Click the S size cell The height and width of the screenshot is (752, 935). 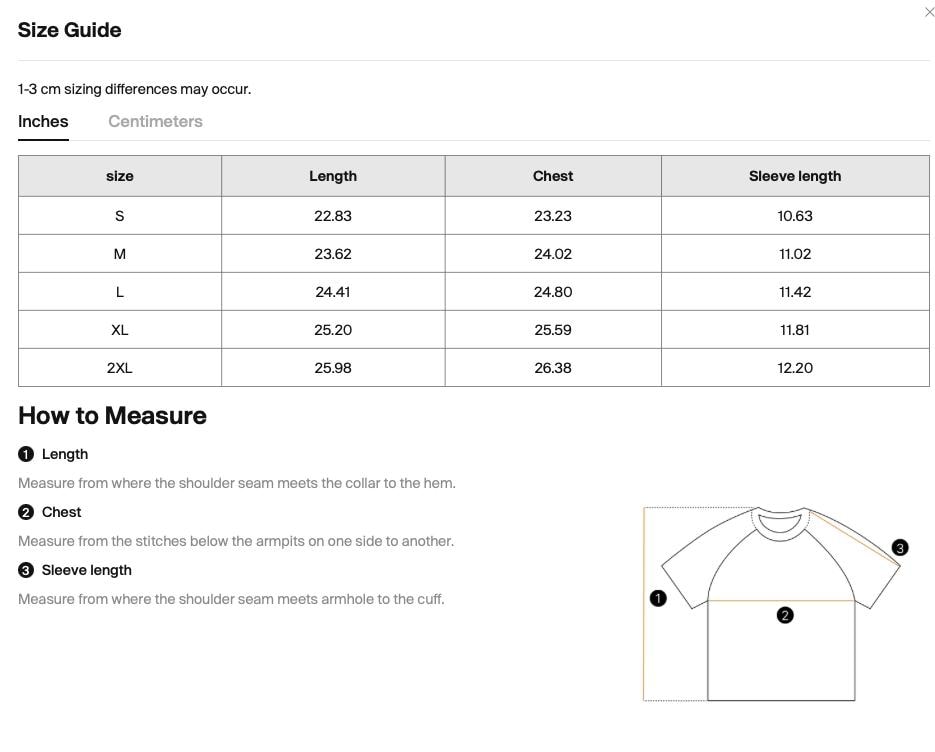[x=120, y=216]
